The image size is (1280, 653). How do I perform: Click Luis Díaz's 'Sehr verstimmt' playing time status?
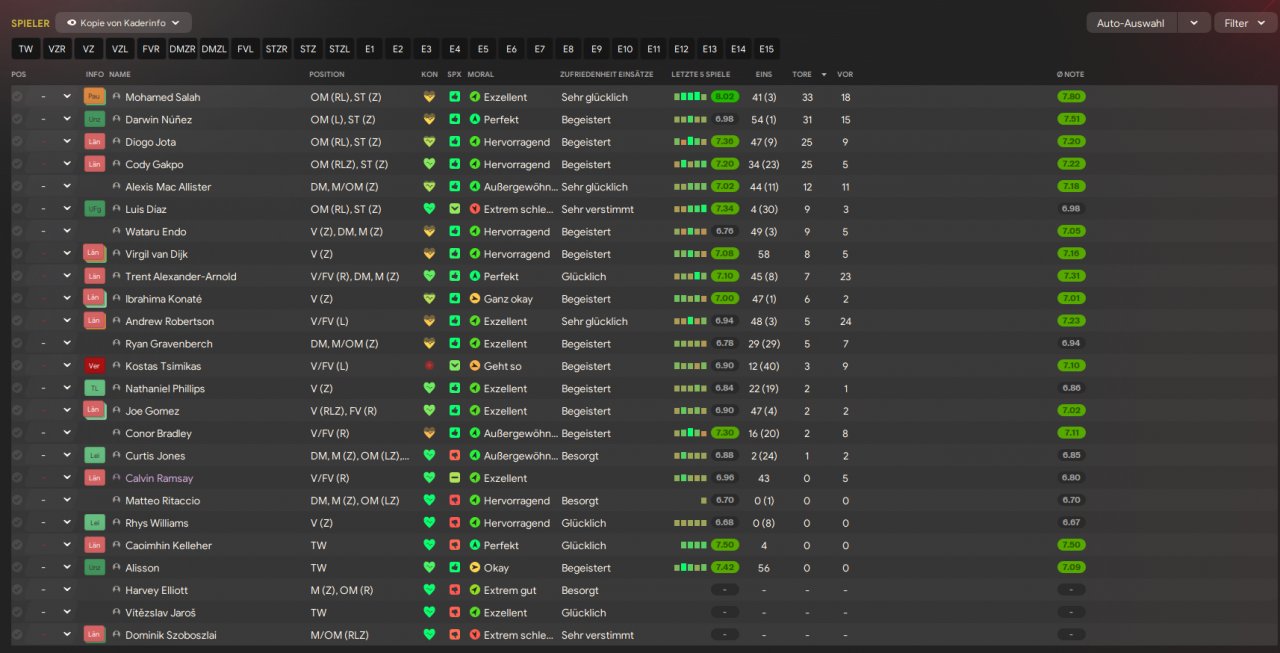coord(598,209)
